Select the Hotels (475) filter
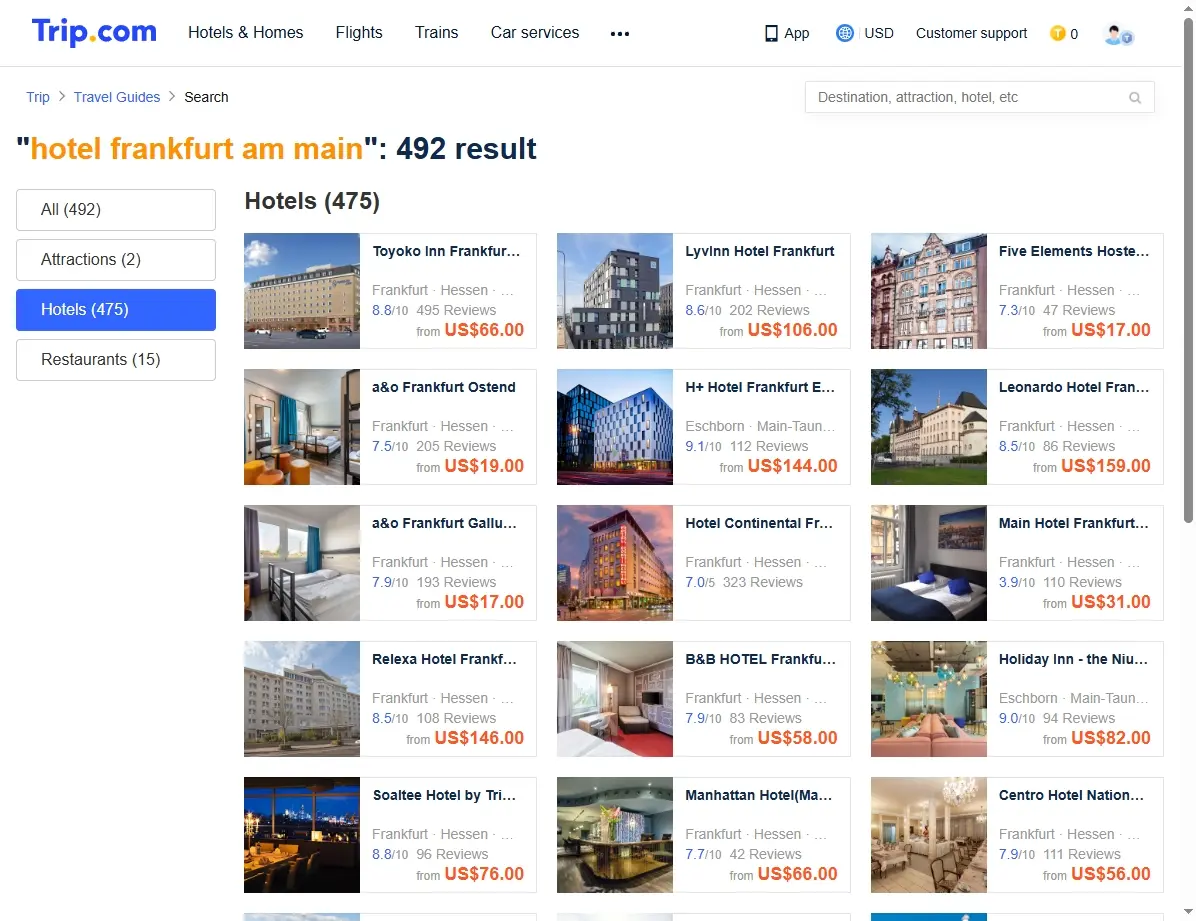1196x921 pixels. pyautogui.click(x=116, y=310)
